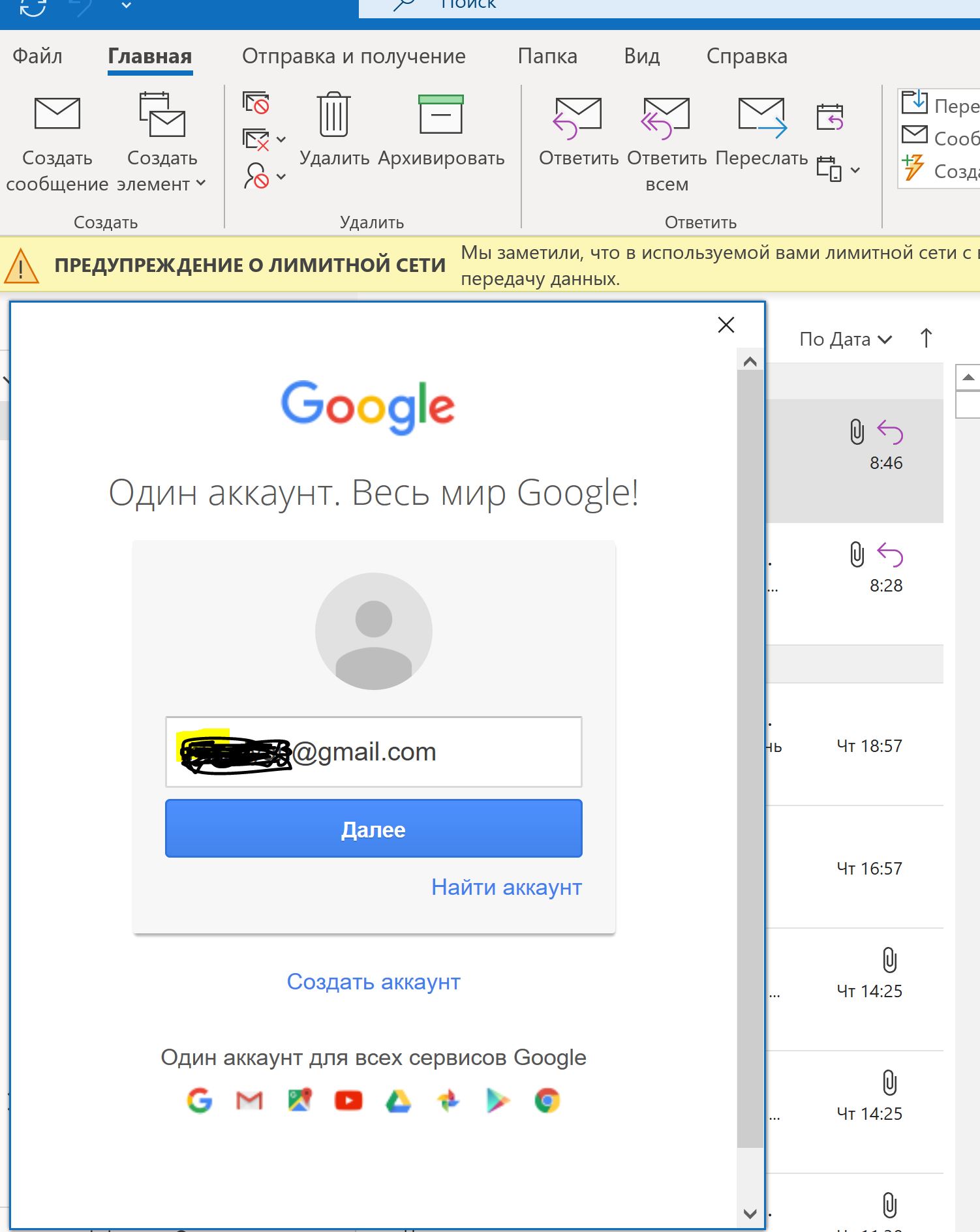This screenshot has height=1232, width=980.
Task: Open the message received at 8:28
Action: pyautogui.click(x=855, y=584)
